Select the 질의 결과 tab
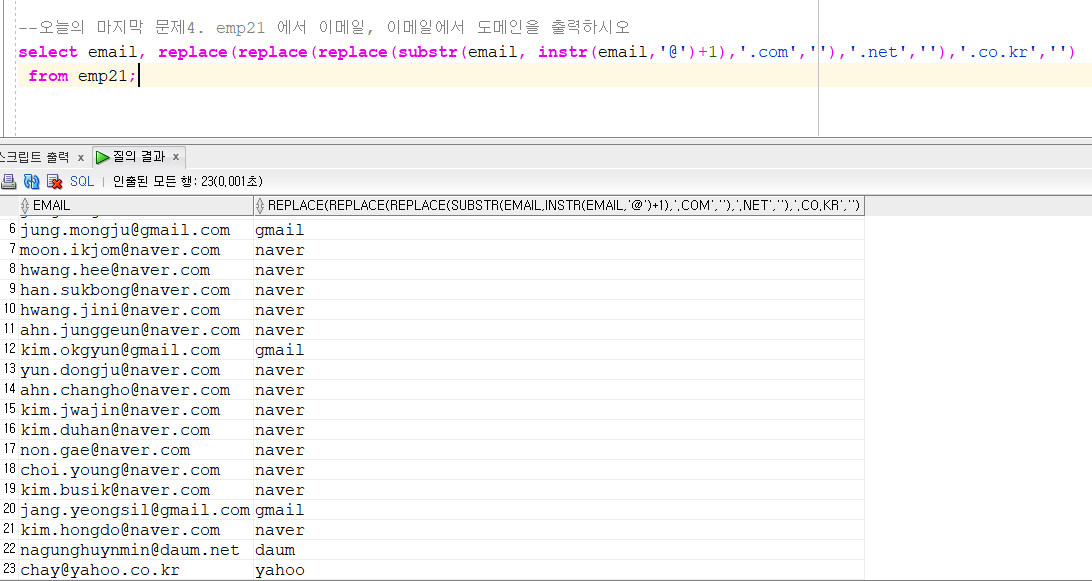 138,157
